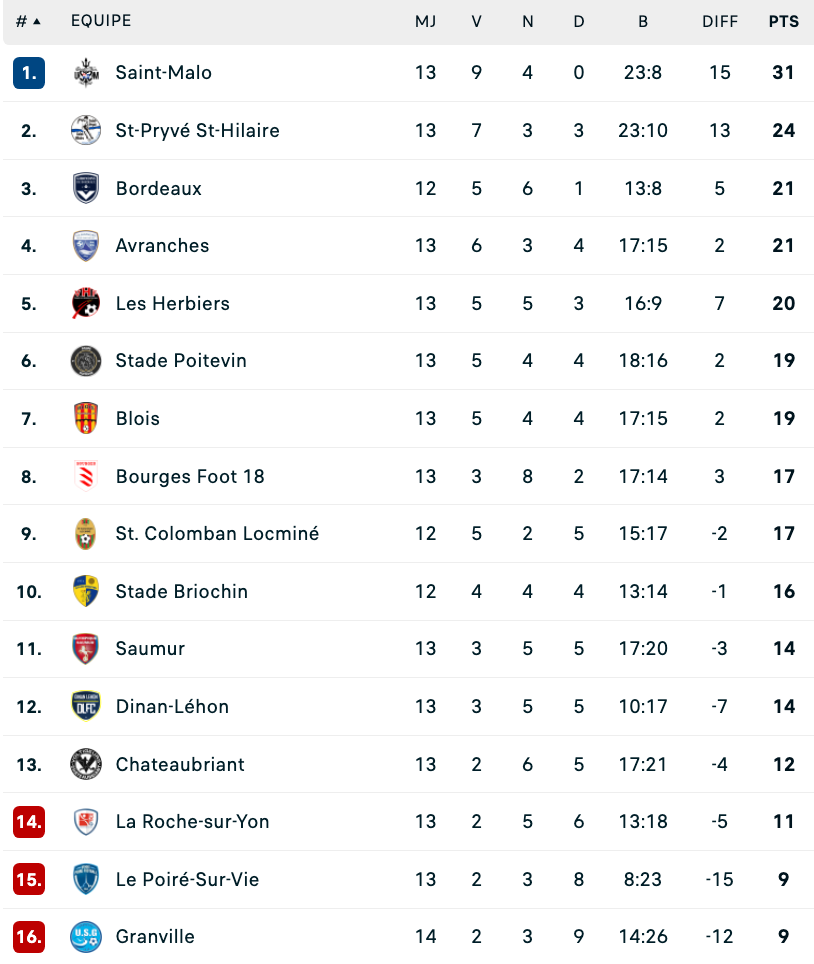
Task: Click the Les Herbiers team logo
Action: [86, 303]
